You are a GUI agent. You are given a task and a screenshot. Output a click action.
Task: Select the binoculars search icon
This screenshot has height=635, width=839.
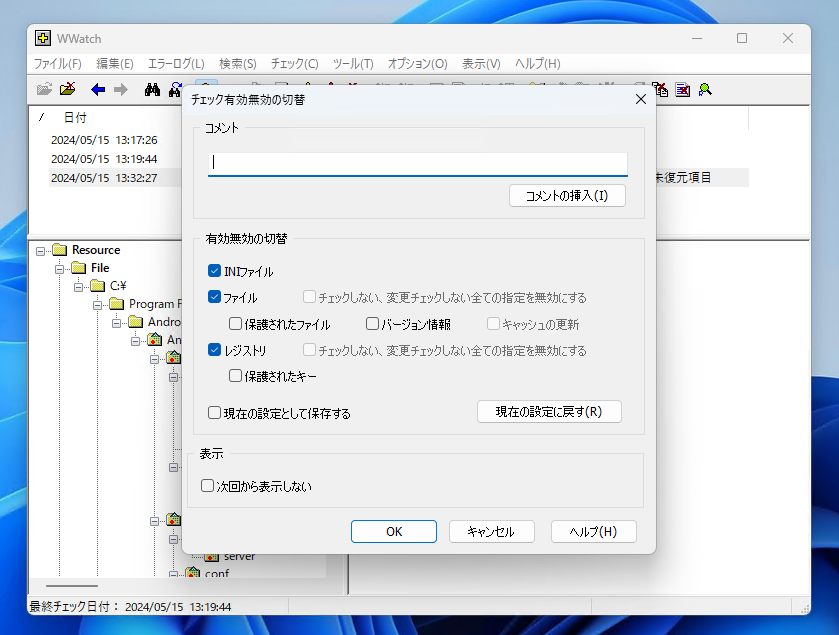click(150, 89)
